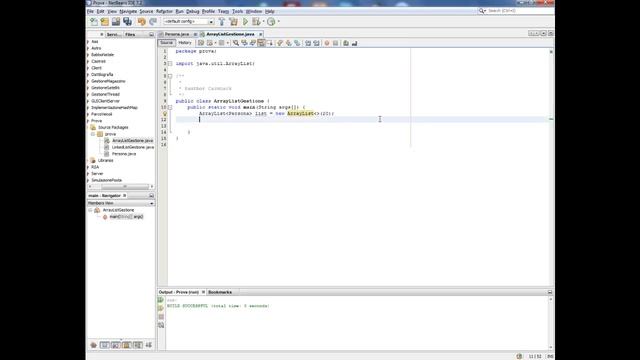Collapse the import fold on line 3

click(170, 64)
